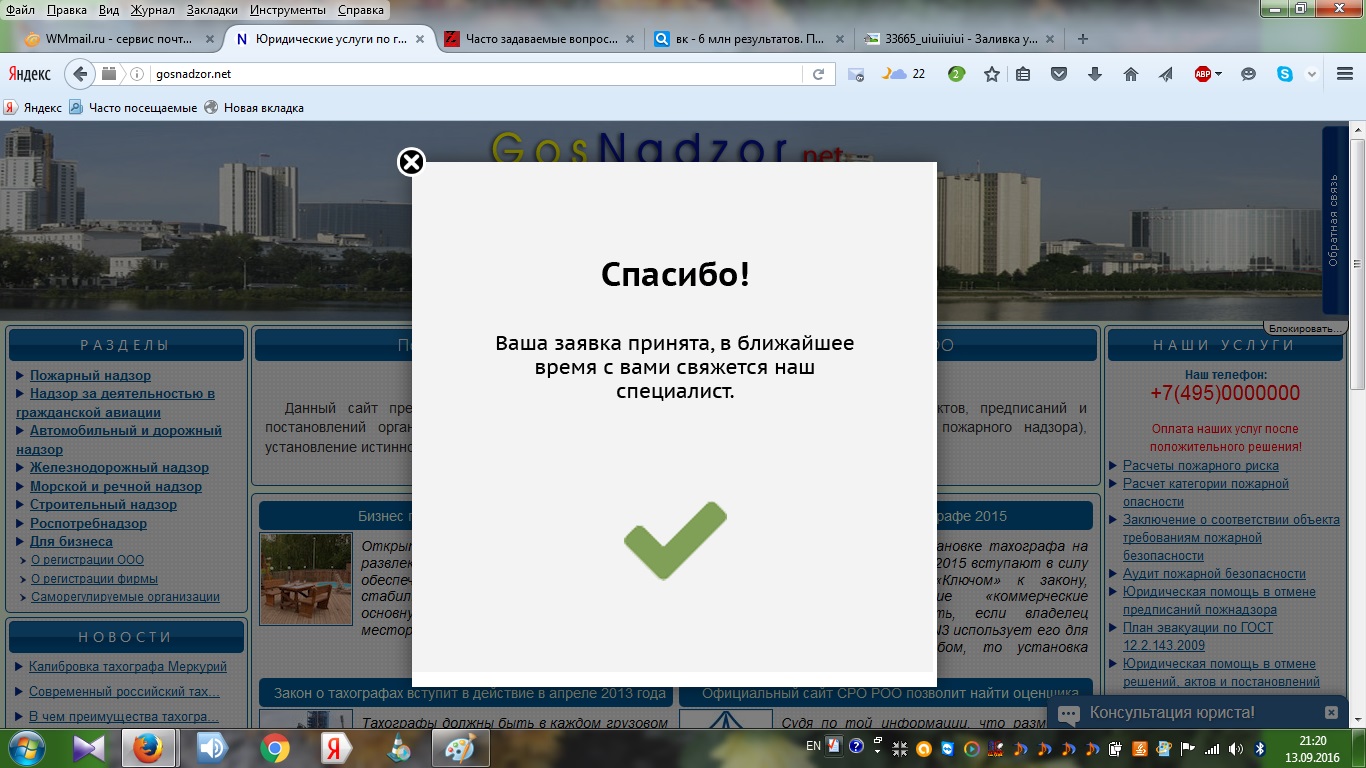Reload the page with the refresh icon

[818, 74]
